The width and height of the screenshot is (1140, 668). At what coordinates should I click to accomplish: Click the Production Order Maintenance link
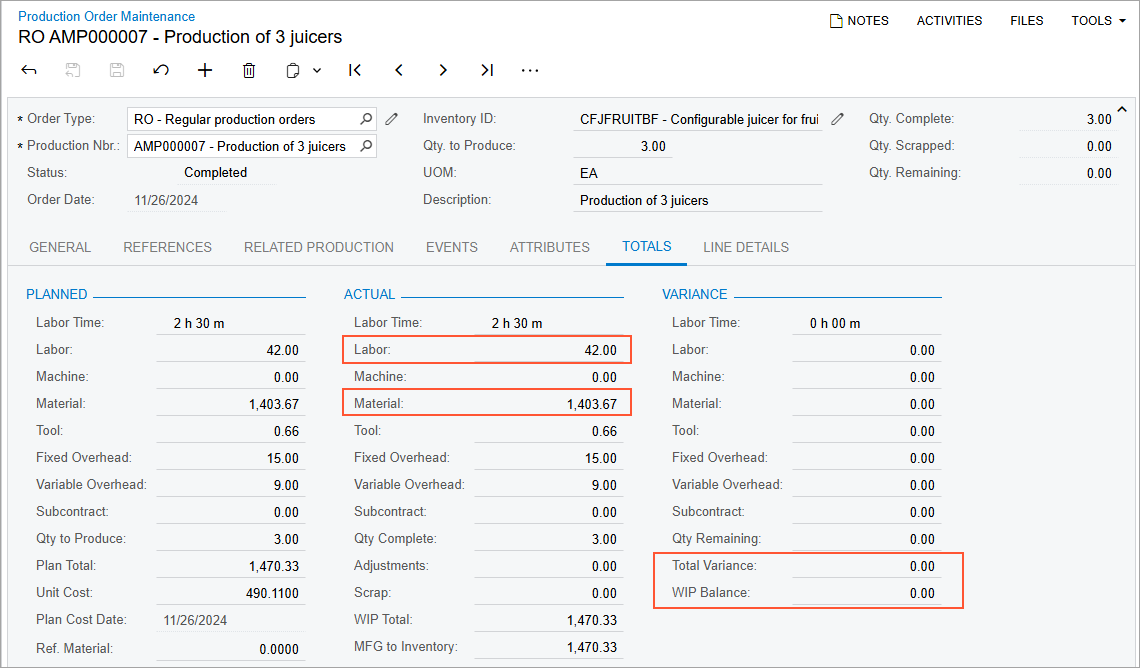(x=107, y=16)
